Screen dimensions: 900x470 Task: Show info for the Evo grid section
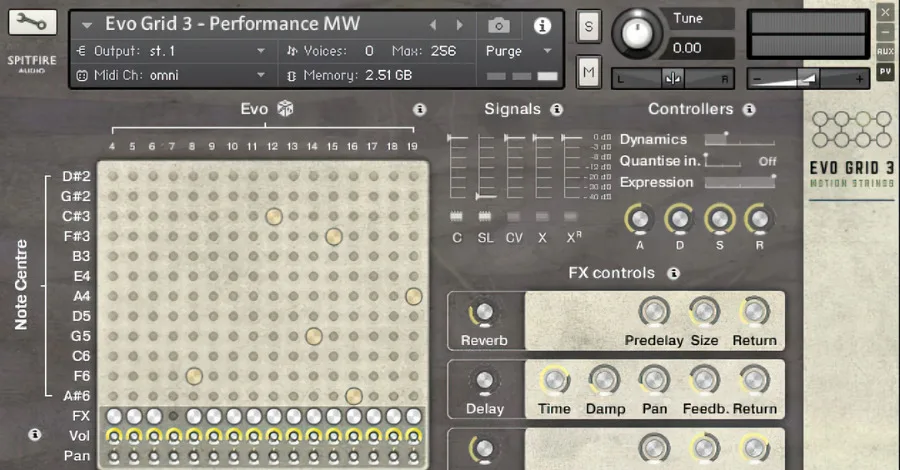[x=420, y=109]
